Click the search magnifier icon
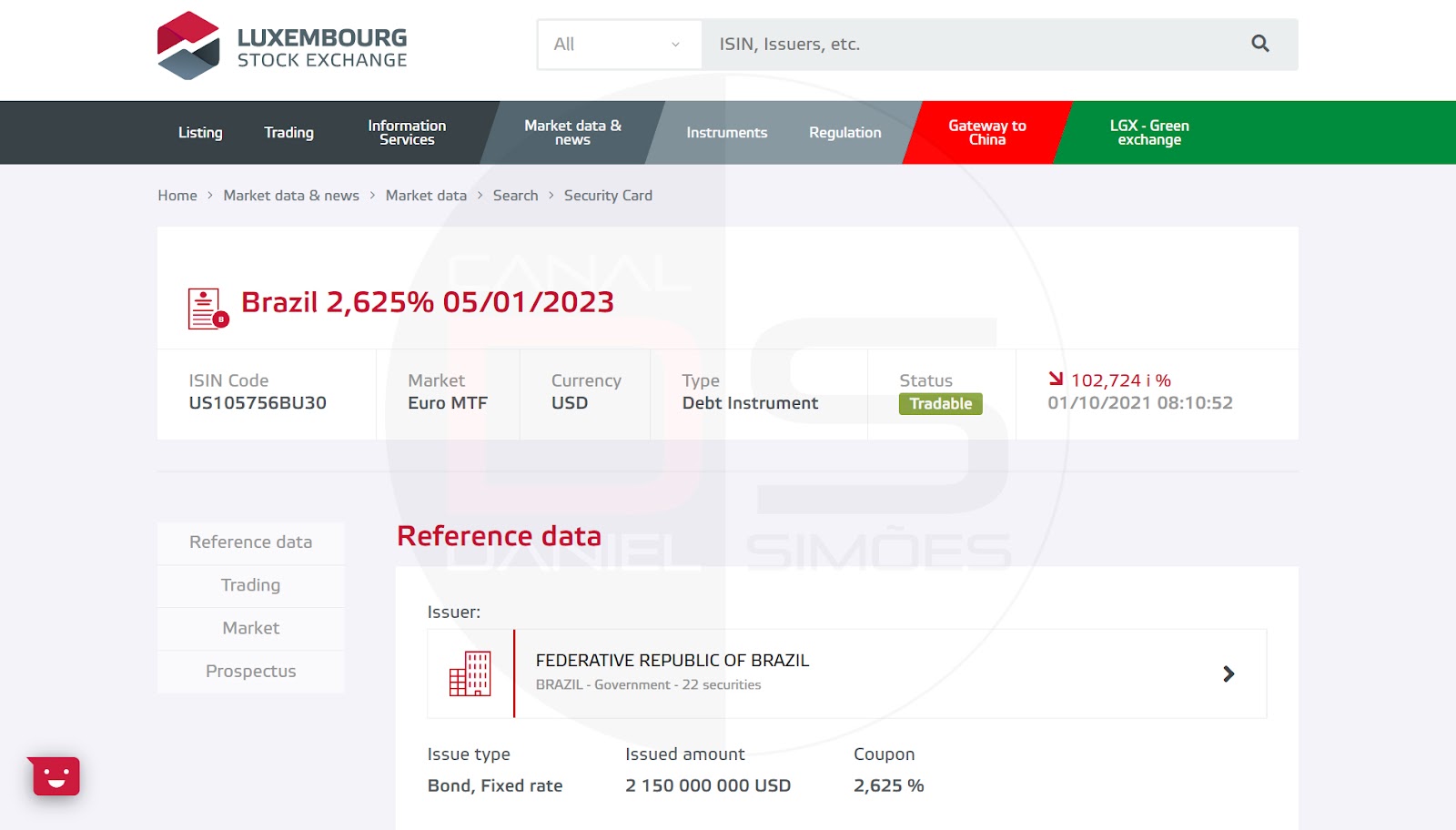This screenshot has width=1456, height=830. click(1260, 44)
